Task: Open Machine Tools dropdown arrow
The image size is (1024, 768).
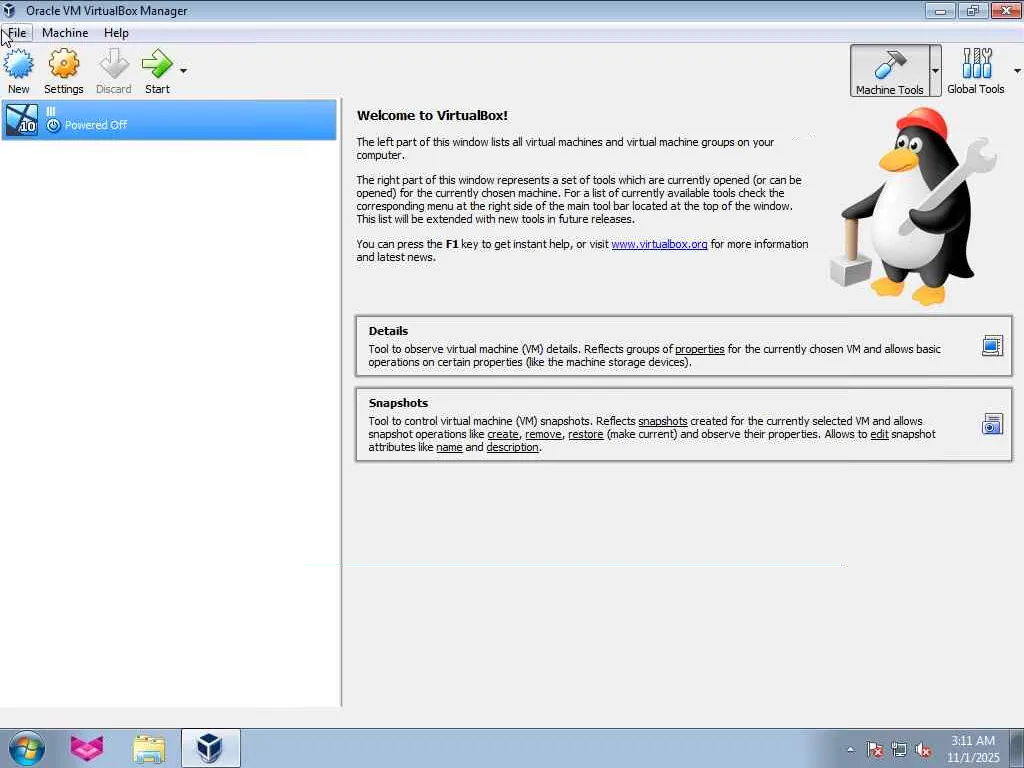Action: pos(935,71)
